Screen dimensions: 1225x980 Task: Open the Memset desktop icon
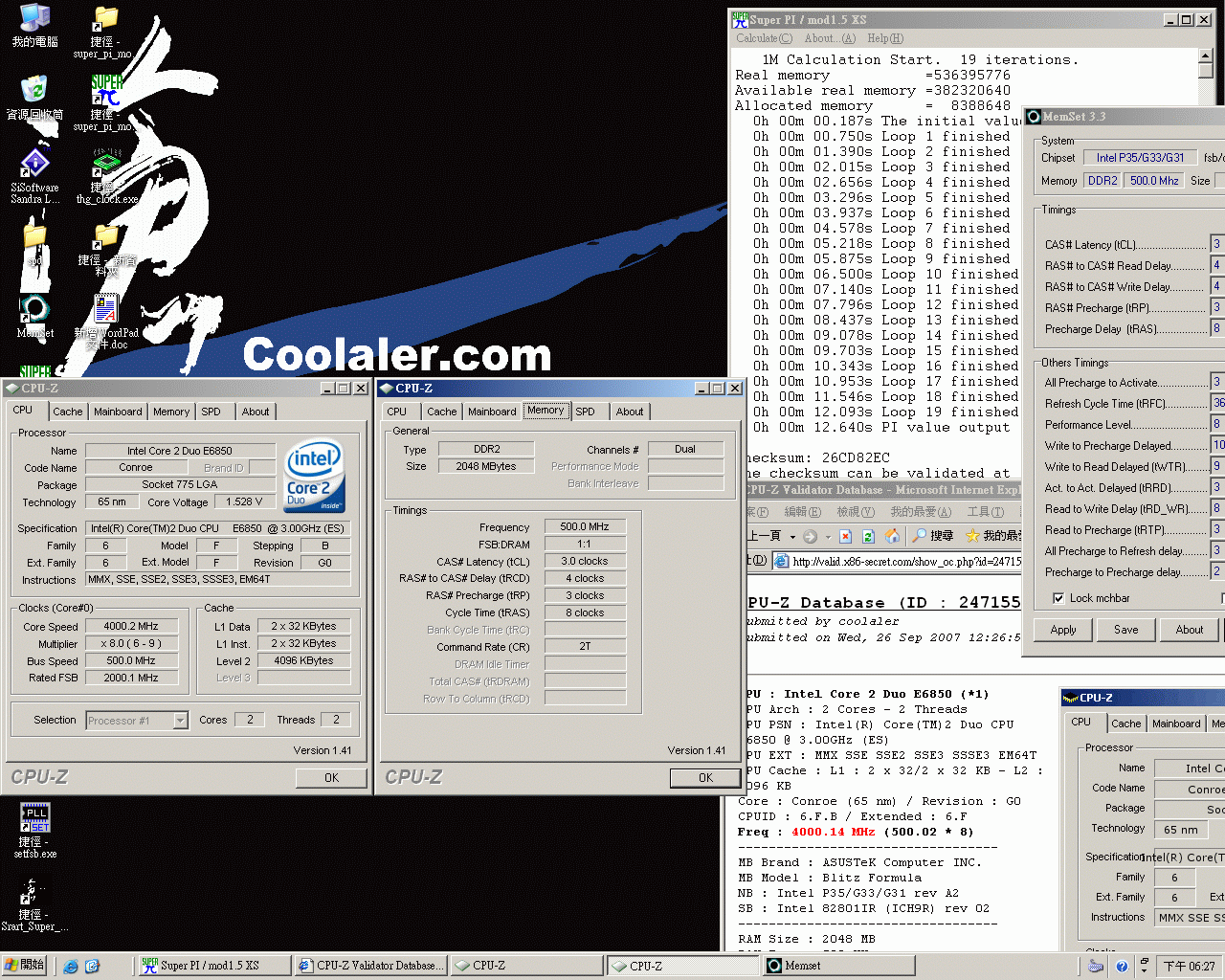[35, 317]
